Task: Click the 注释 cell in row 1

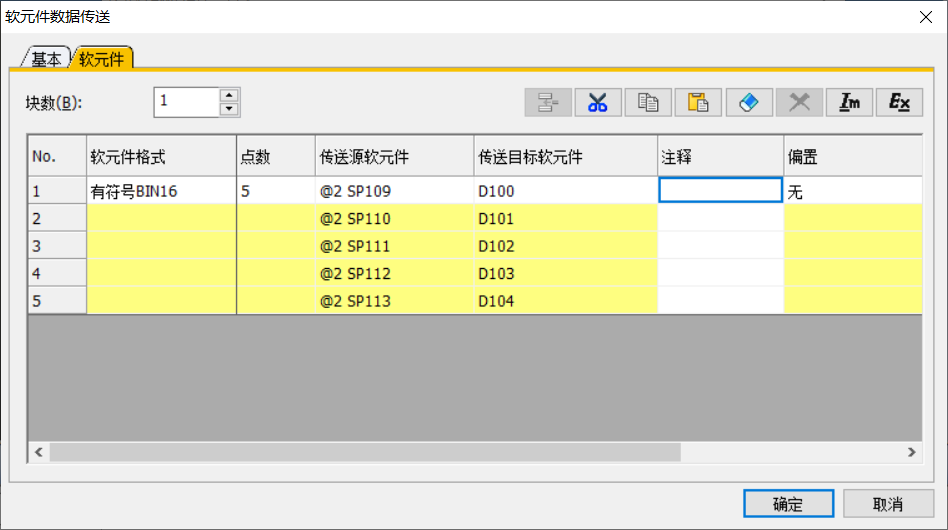Action: pos(720,191)
